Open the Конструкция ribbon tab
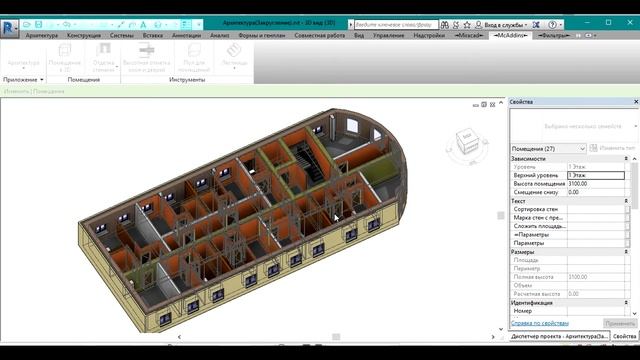This screenshot has height=360, width=640. 84,36
